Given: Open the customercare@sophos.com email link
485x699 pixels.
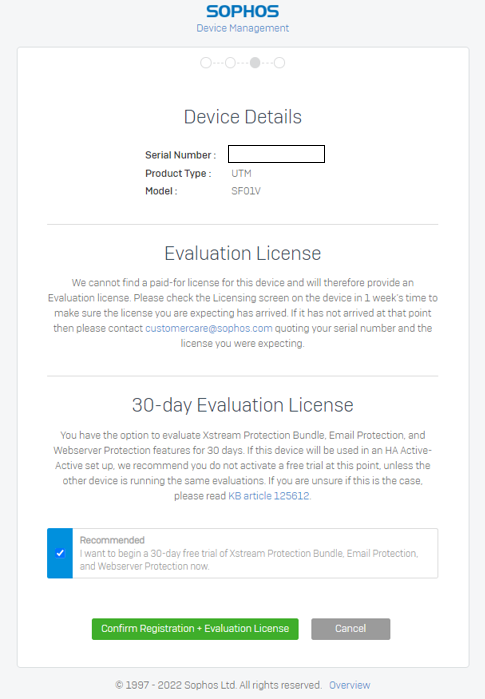Looking at the screenshot, I should pos(209,328).
